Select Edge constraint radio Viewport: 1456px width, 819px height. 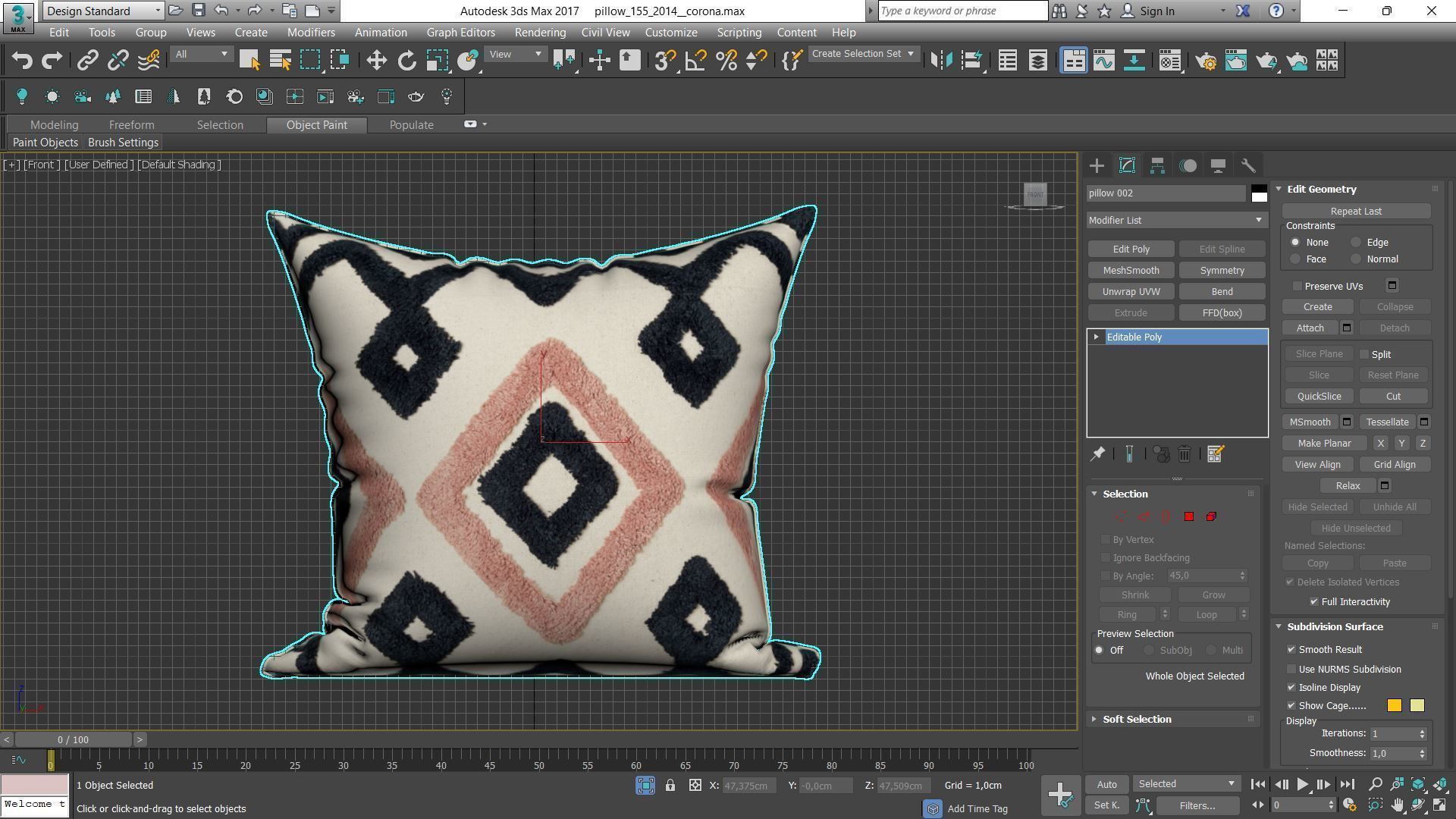[x=1356, y=243]
